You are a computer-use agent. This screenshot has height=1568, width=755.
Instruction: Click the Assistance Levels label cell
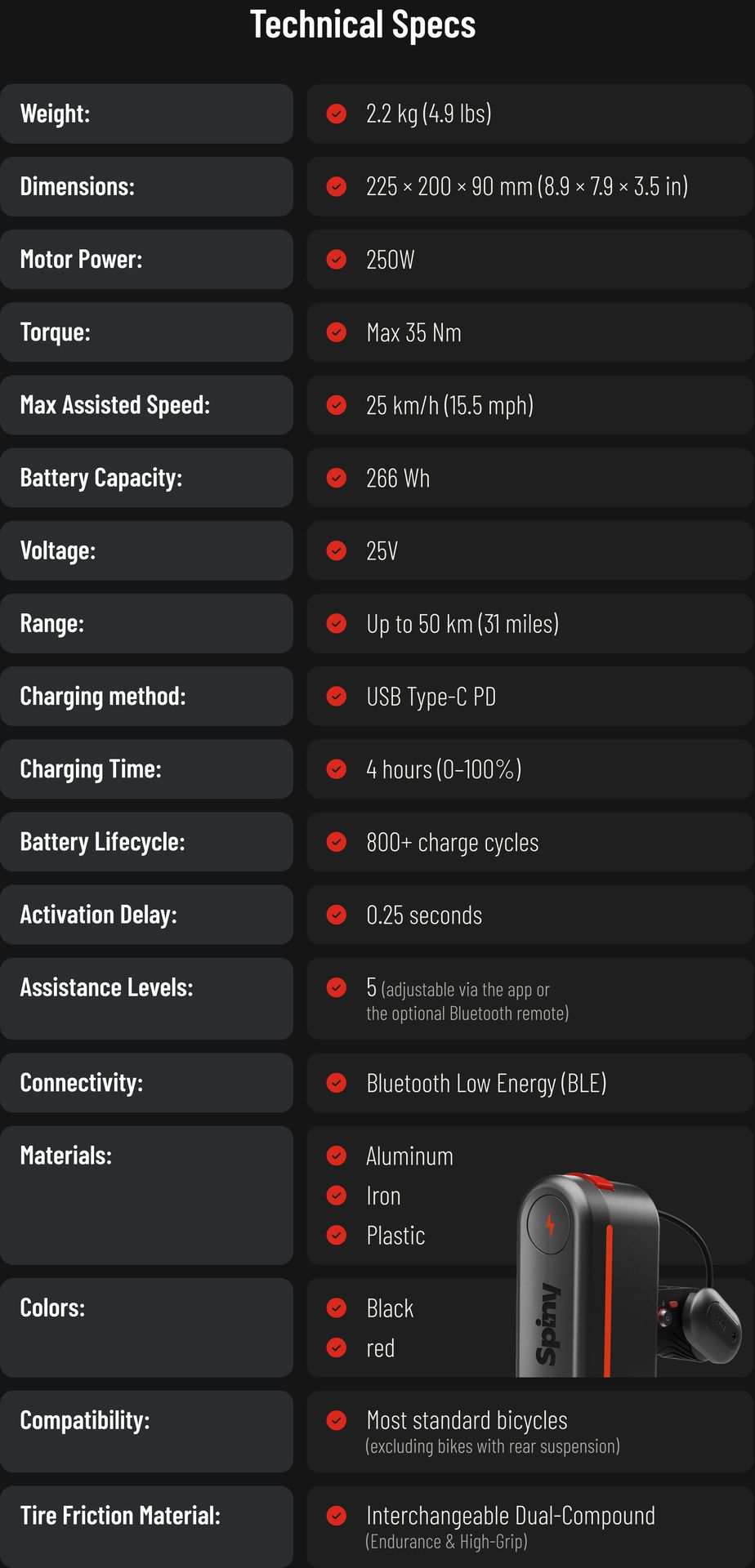click(146, 999)
